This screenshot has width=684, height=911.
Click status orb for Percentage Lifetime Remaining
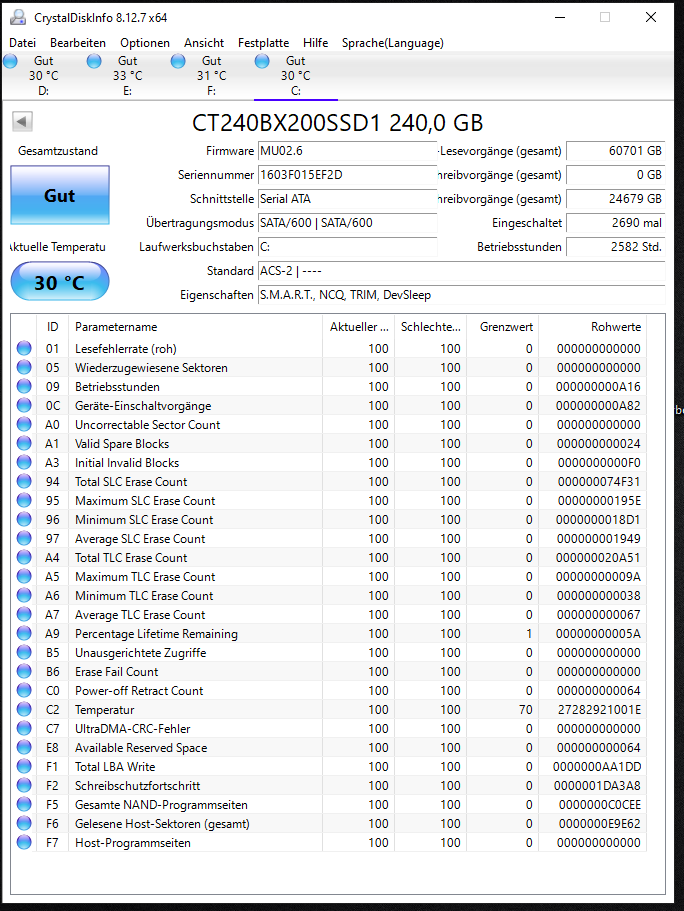click(x=24, y=633)
